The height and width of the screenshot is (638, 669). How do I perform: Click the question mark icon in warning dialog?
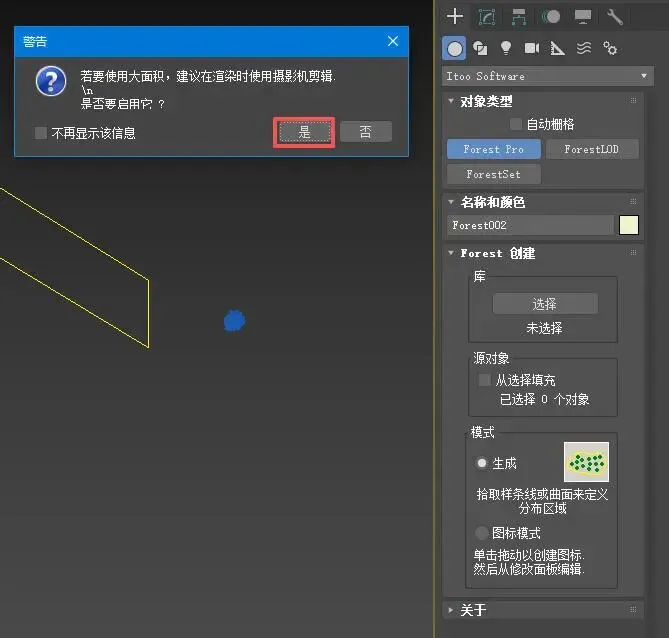[x=51, y=81]
